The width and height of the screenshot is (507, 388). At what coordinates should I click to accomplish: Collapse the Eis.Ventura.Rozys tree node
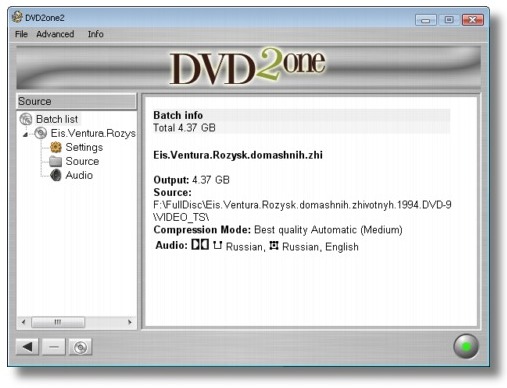pos(25,135)
